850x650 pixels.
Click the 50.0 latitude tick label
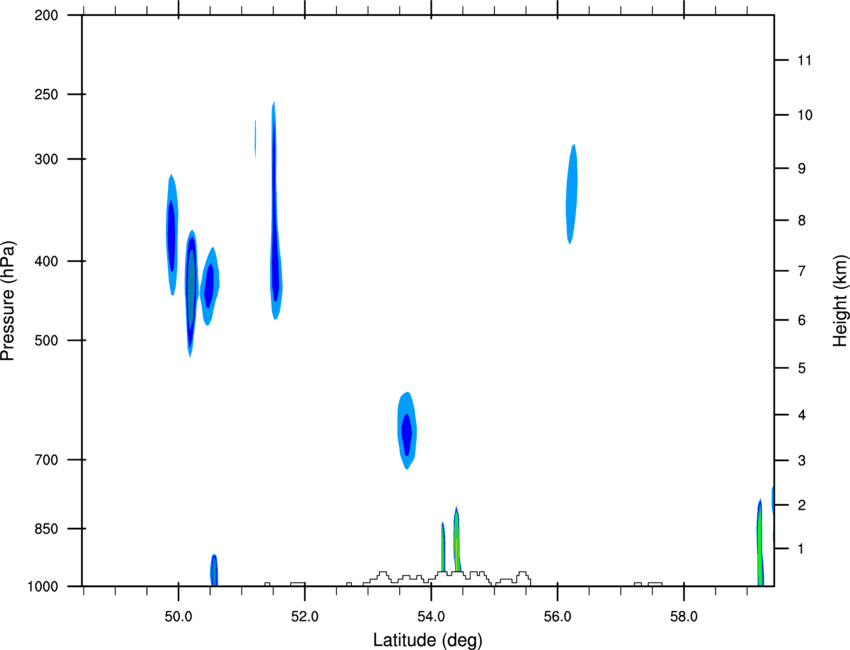[178, 617]
